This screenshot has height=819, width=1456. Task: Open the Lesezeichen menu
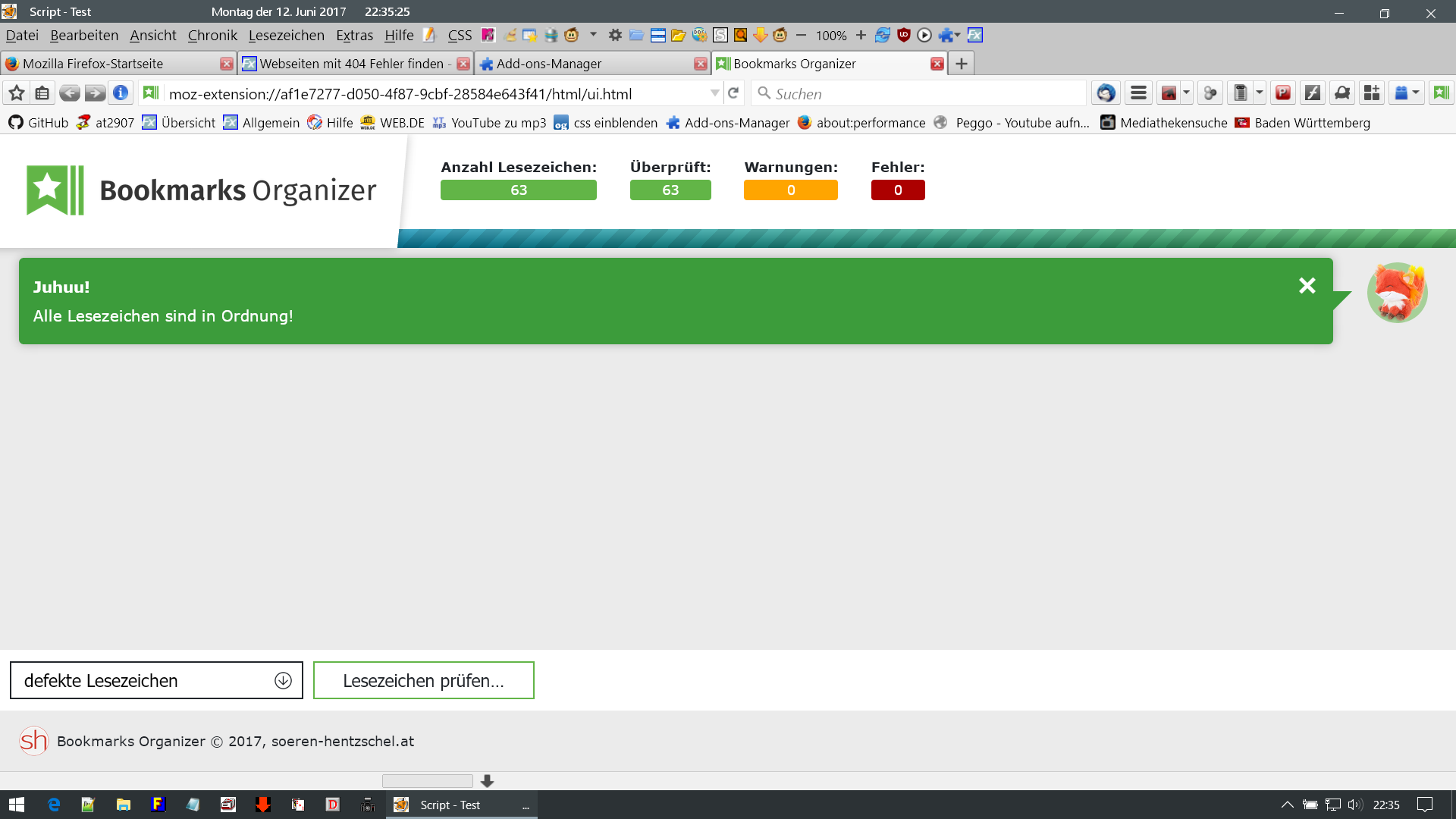coord(286,35)
